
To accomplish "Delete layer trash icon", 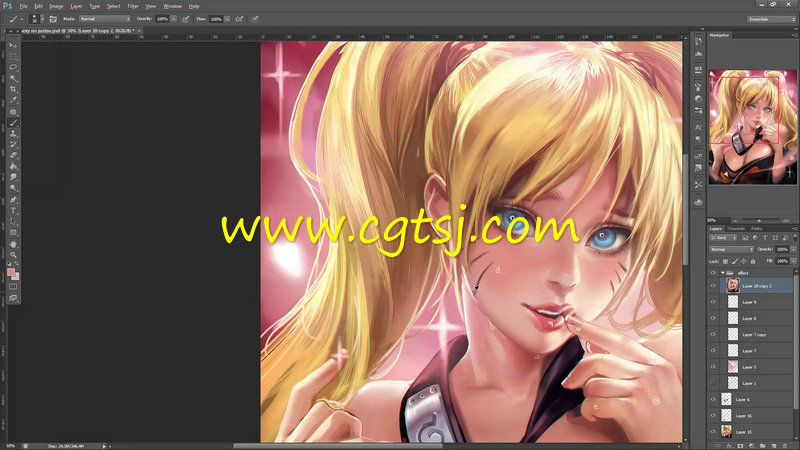I will 785,446.
